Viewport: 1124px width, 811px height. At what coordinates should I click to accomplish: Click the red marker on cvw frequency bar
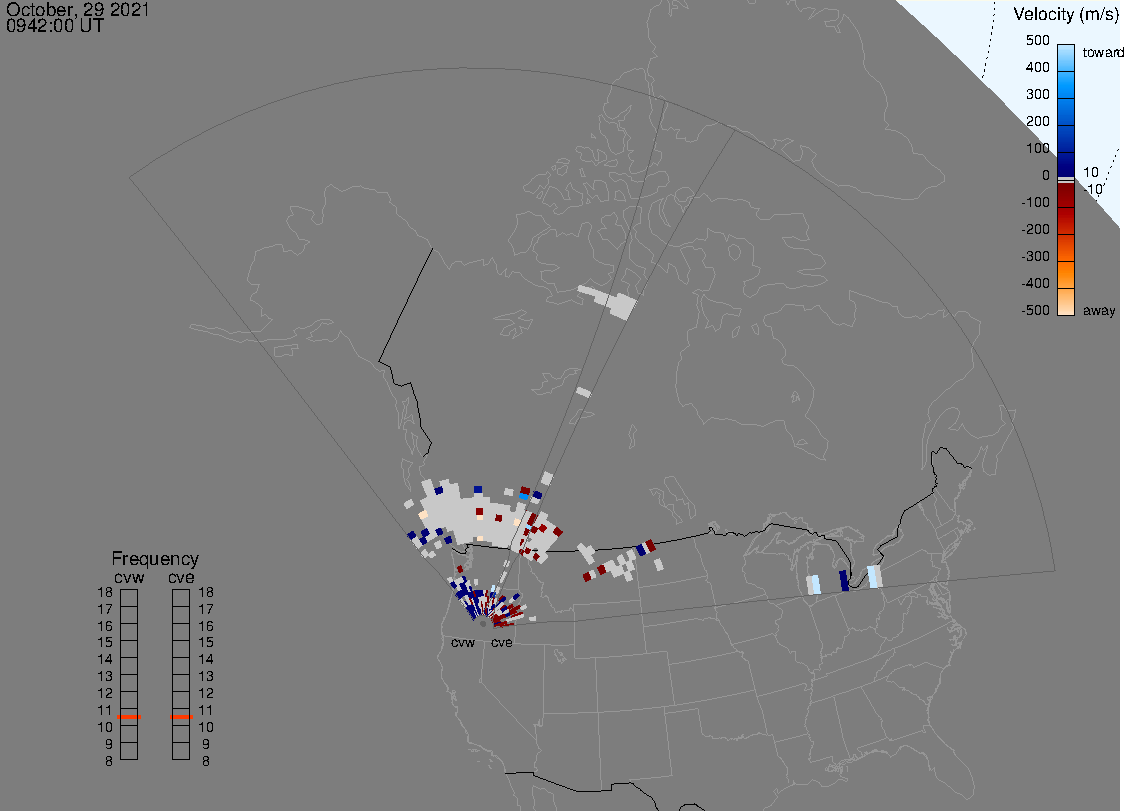(x=129, y=717)
